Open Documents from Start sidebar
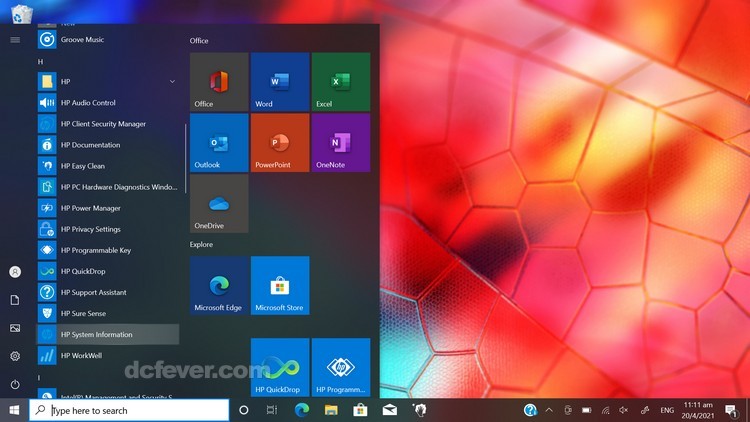 tap(15, 300)
